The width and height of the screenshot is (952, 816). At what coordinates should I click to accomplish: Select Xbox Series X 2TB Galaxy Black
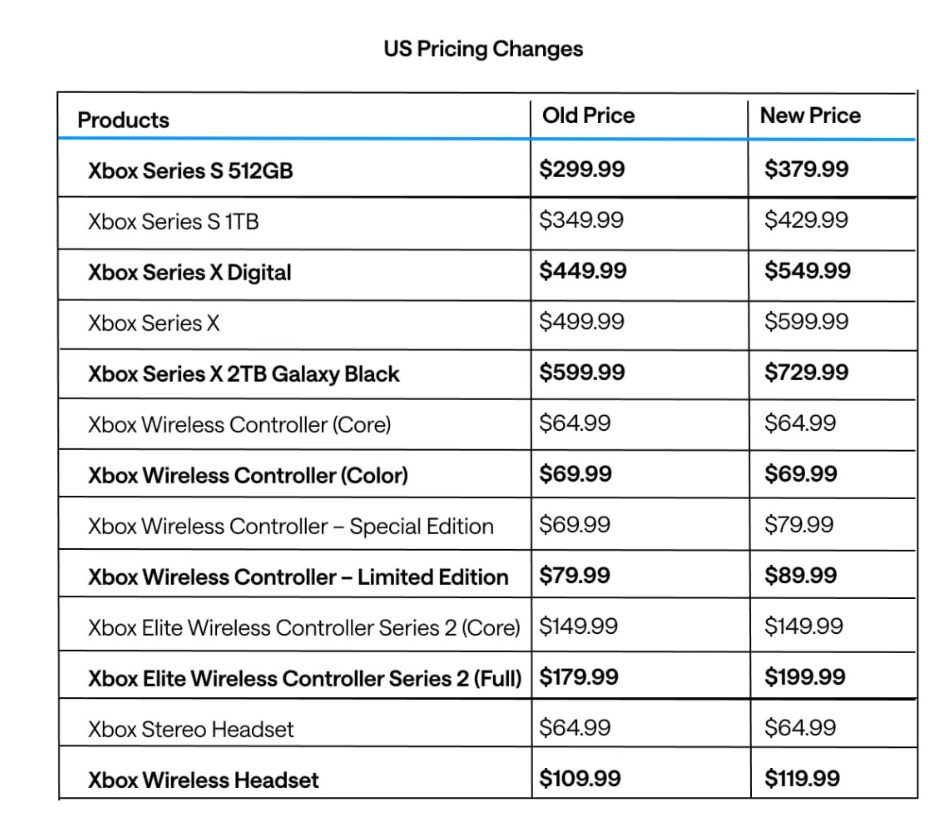point(243,374)
